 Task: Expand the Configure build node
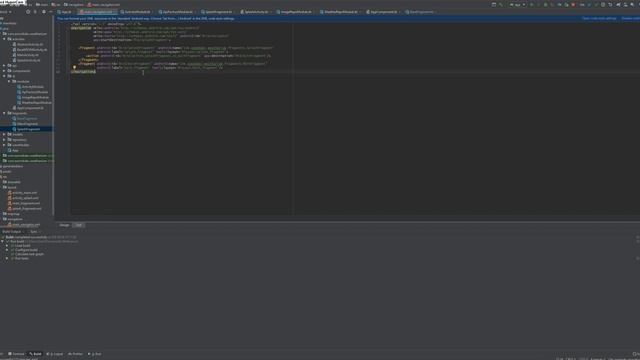(x=7, y=250)
